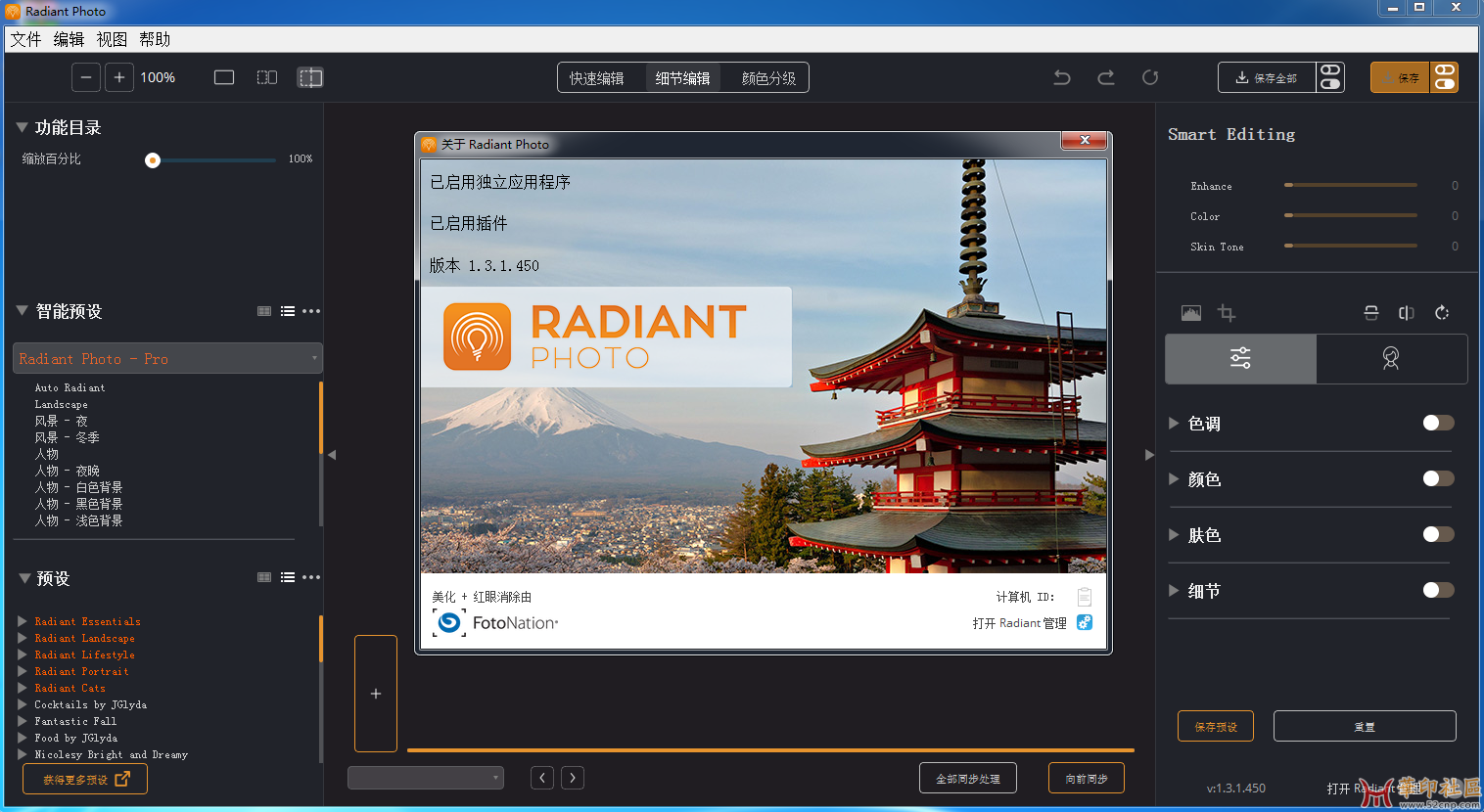The height and width of the screenshot is (812, 1484).
Task: Open the histogram image icon
Action: coord(1191,313)
